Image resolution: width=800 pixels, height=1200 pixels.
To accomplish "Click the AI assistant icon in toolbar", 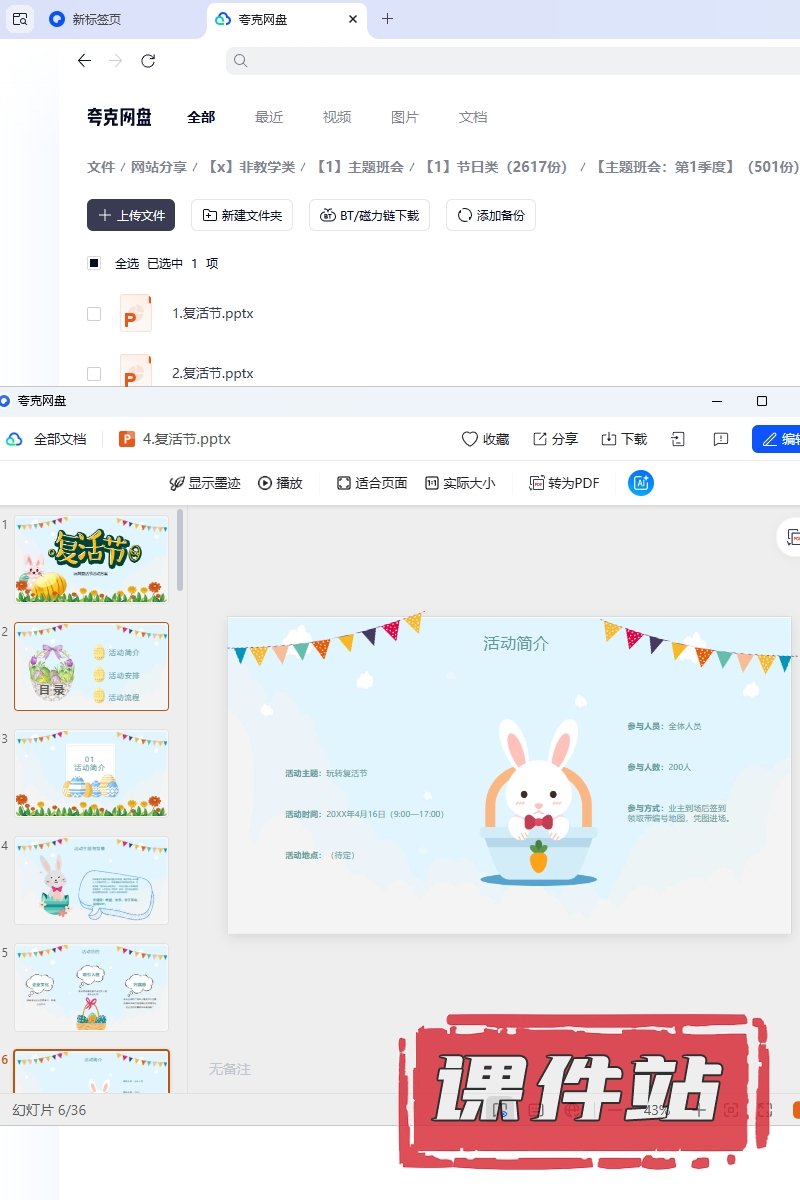I will pyautogui.click(x=641, y=483).
